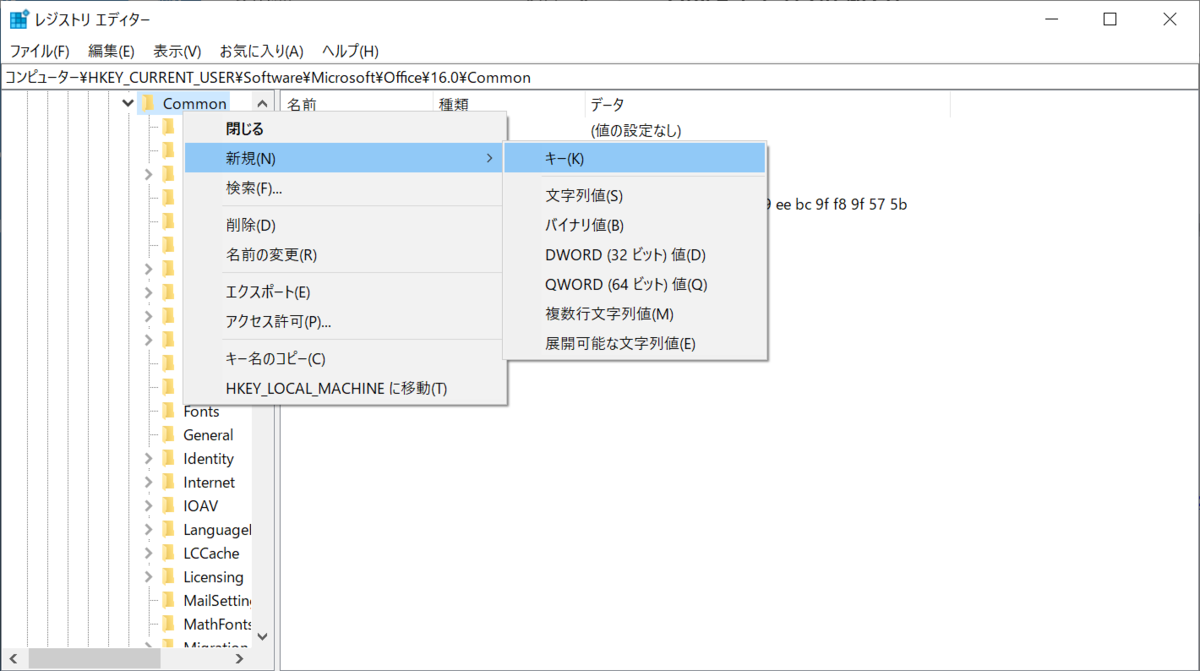Open the ファイル(F) menu
Viewport: 1200px width, 671px height.
[x=40, y=51]
